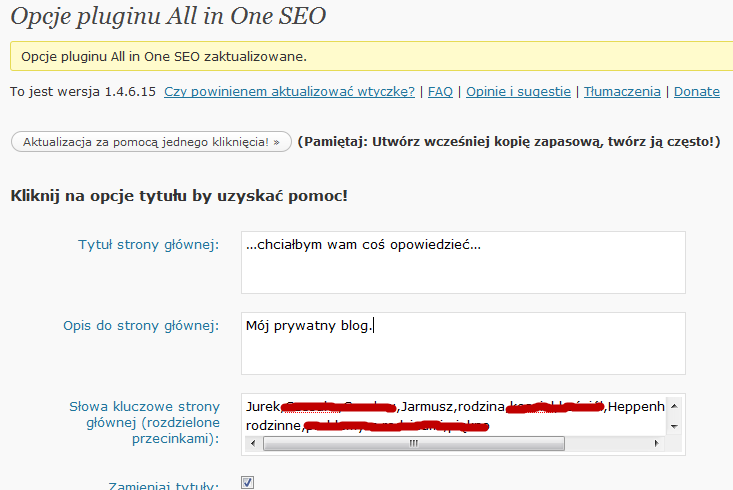Click the 'Zamieniaj tytuły' help label
The image size is (733, 490).
[x=163, y=485]
